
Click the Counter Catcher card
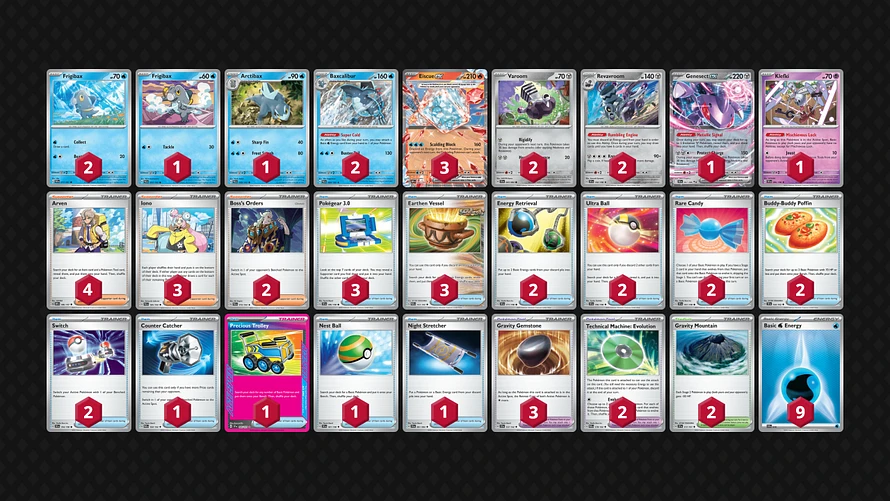click(x=178, y=373)
